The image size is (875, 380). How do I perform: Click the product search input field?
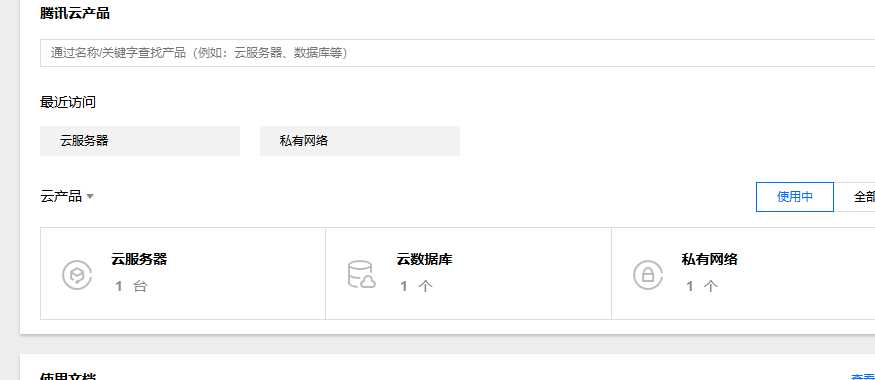(x=458, y=53)
